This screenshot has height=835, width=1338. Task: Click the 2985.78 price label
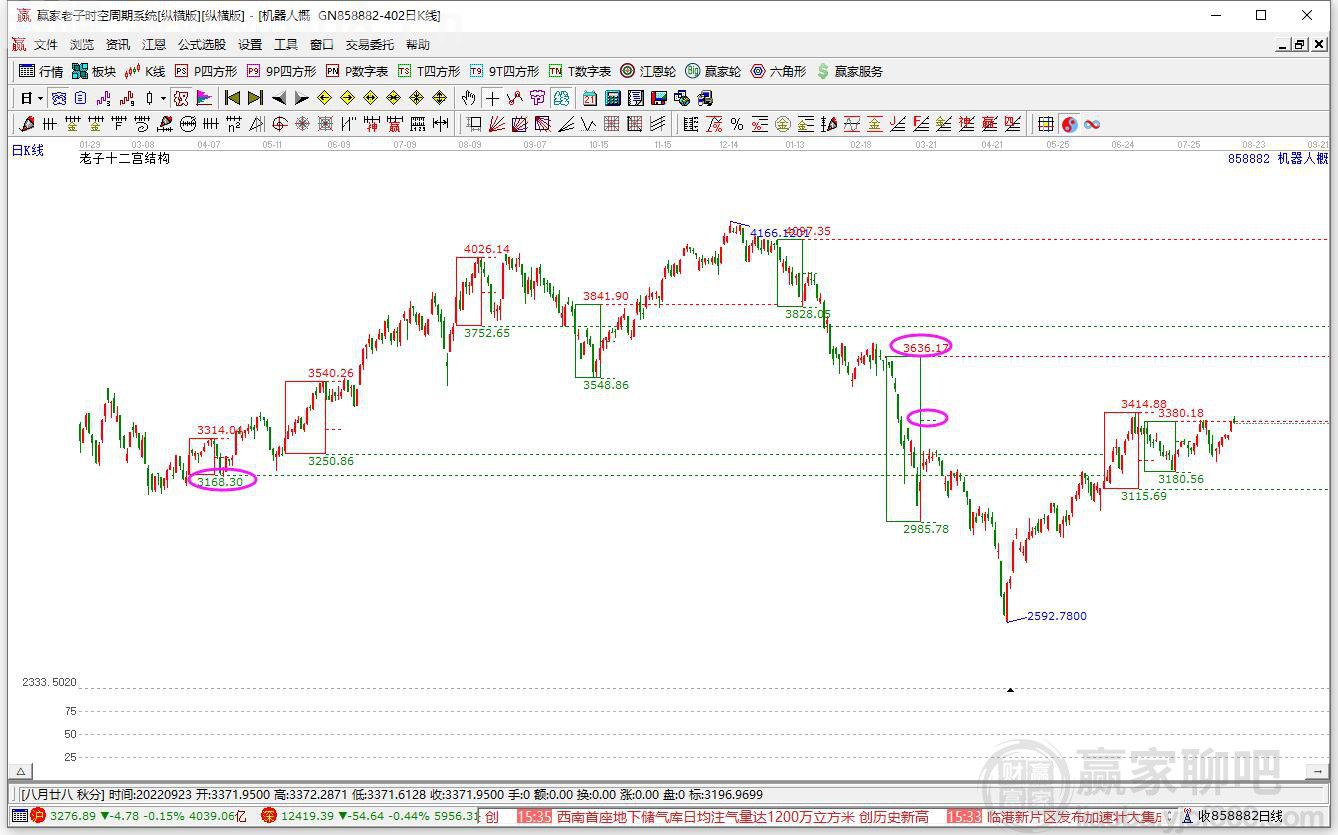(x=926, y=529)
